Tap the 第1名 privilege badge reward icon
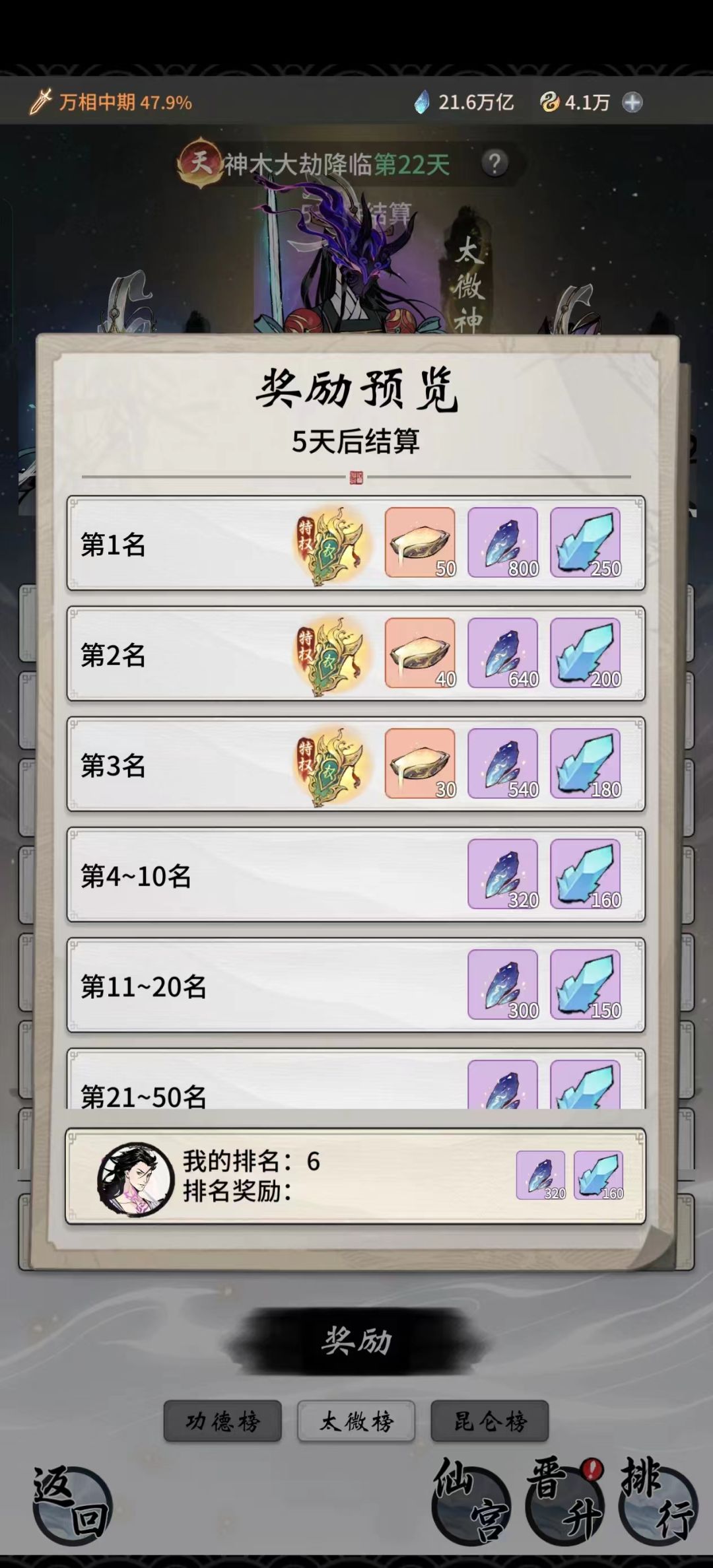713x1568 pixels. [x=333, y=544]
